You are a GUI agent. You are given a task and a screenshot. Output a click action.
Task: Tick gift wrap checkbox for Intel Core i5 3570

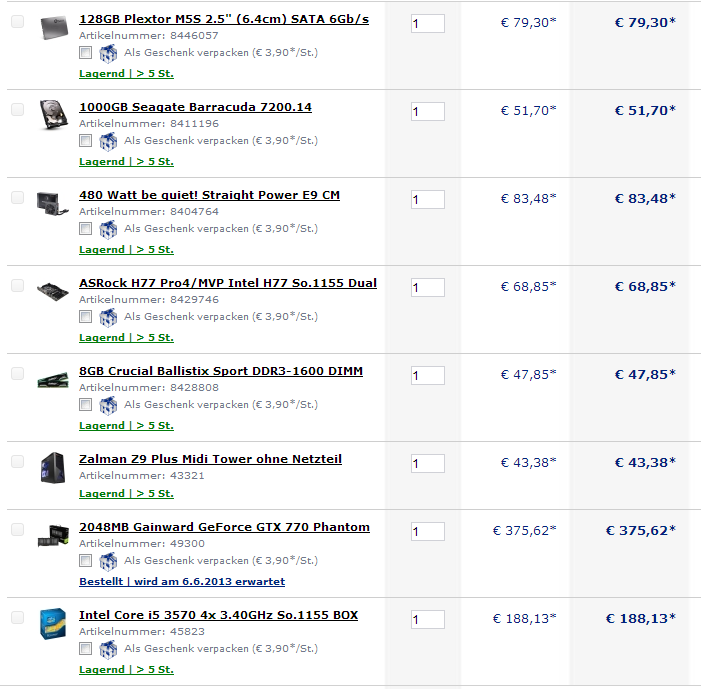[x=85, y=649]
